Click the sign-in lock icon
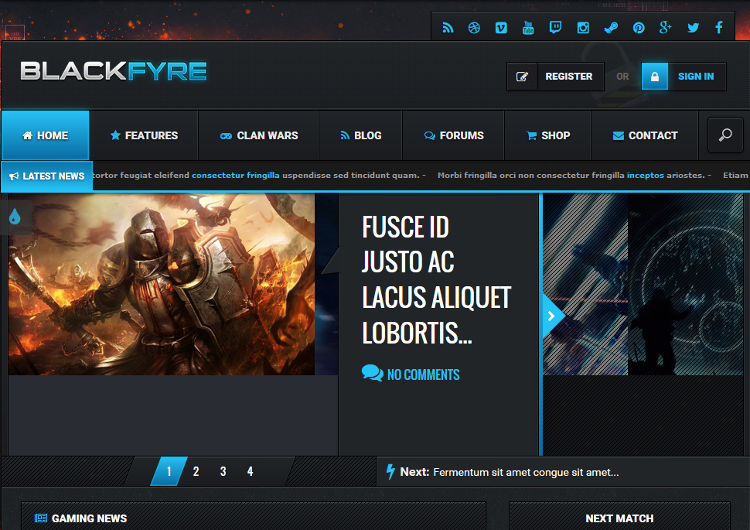The image size is (750, 530). [655, 77]
